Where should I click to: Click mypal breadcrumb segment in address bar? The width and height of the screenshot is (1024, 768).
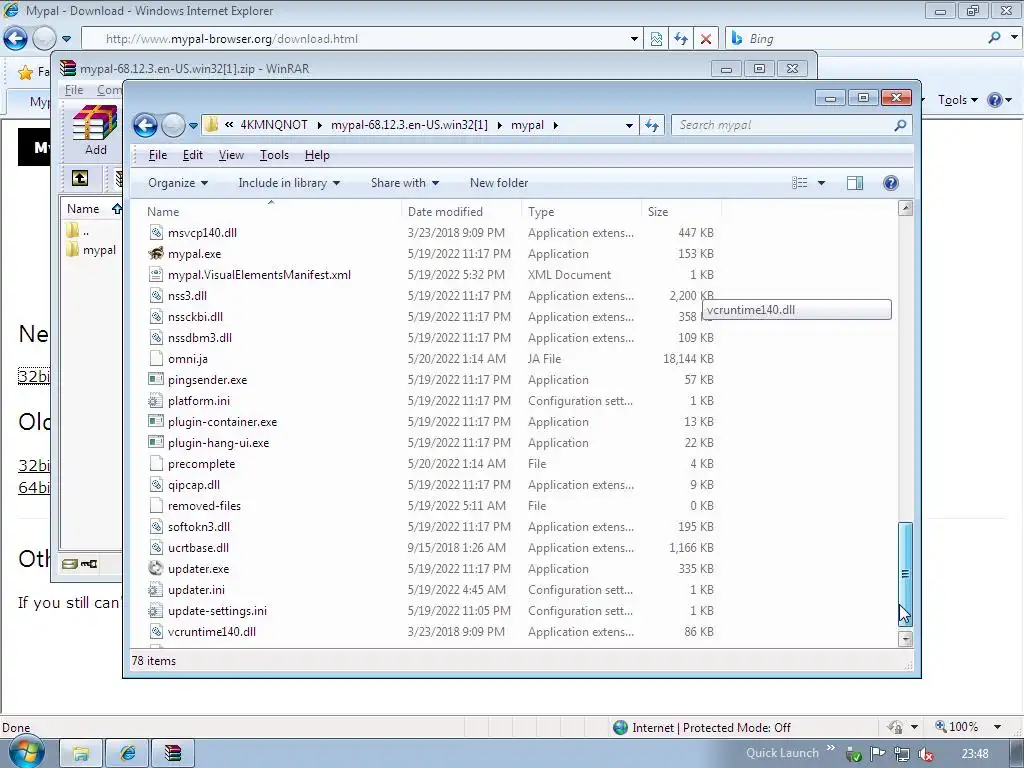[527, 125]
